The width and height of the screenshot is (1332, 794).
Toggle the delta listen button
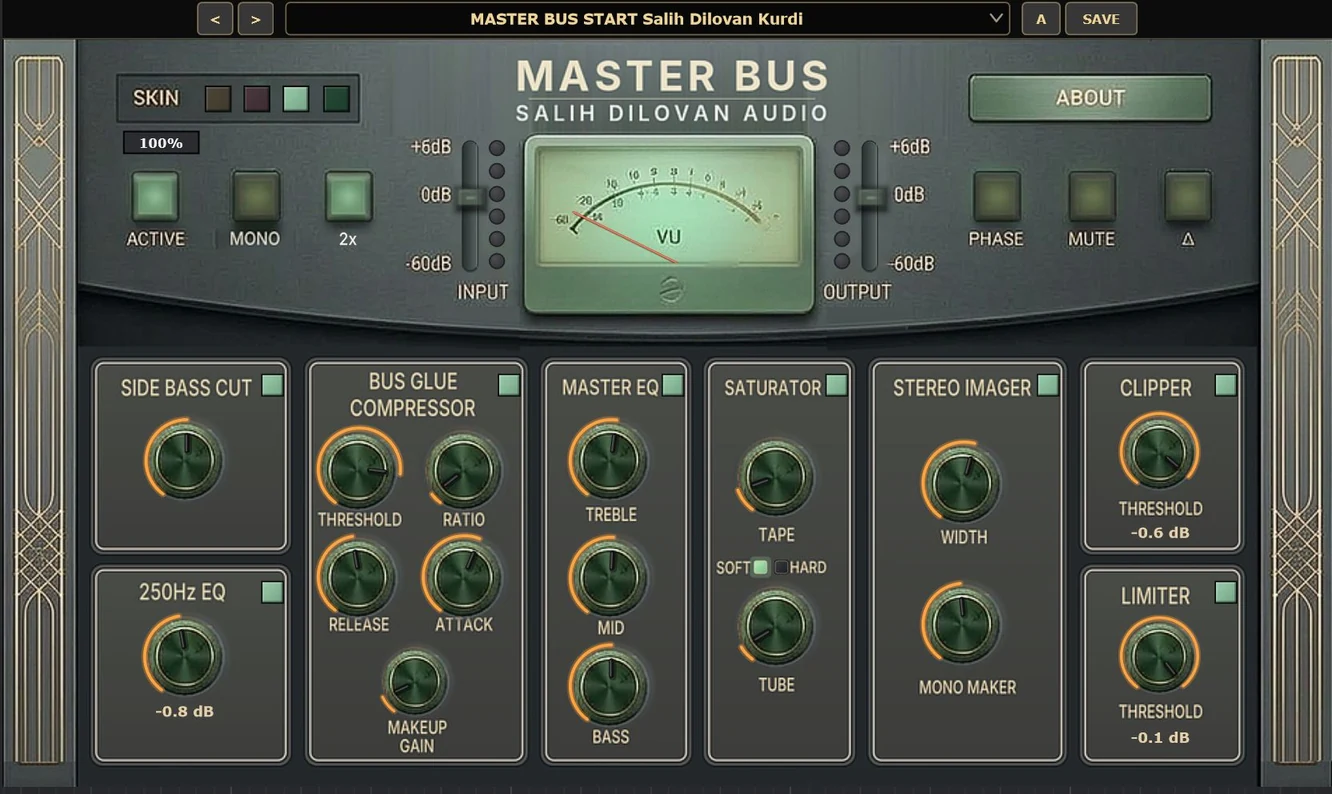click(x=1188, y=196)
